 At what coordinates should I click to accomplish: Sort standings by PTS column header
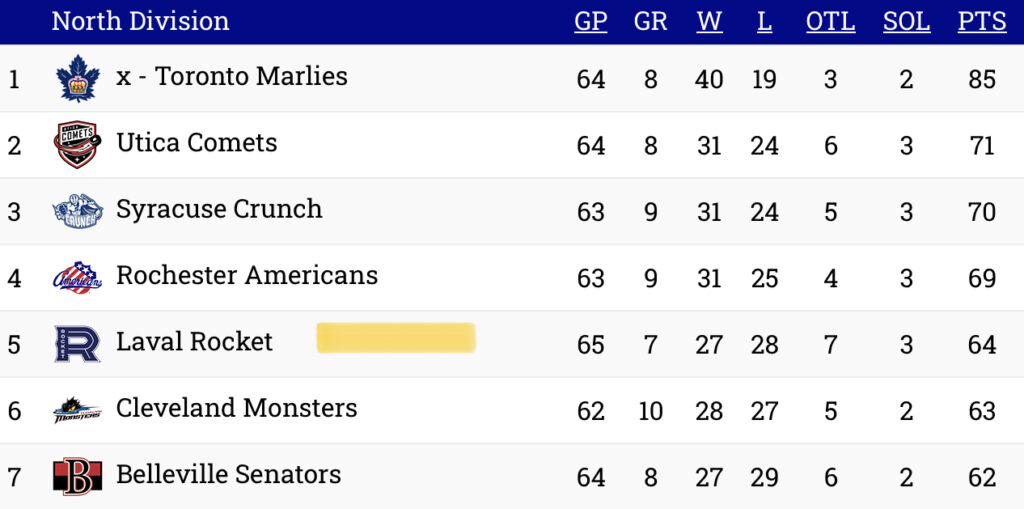(x=982, y=21)
